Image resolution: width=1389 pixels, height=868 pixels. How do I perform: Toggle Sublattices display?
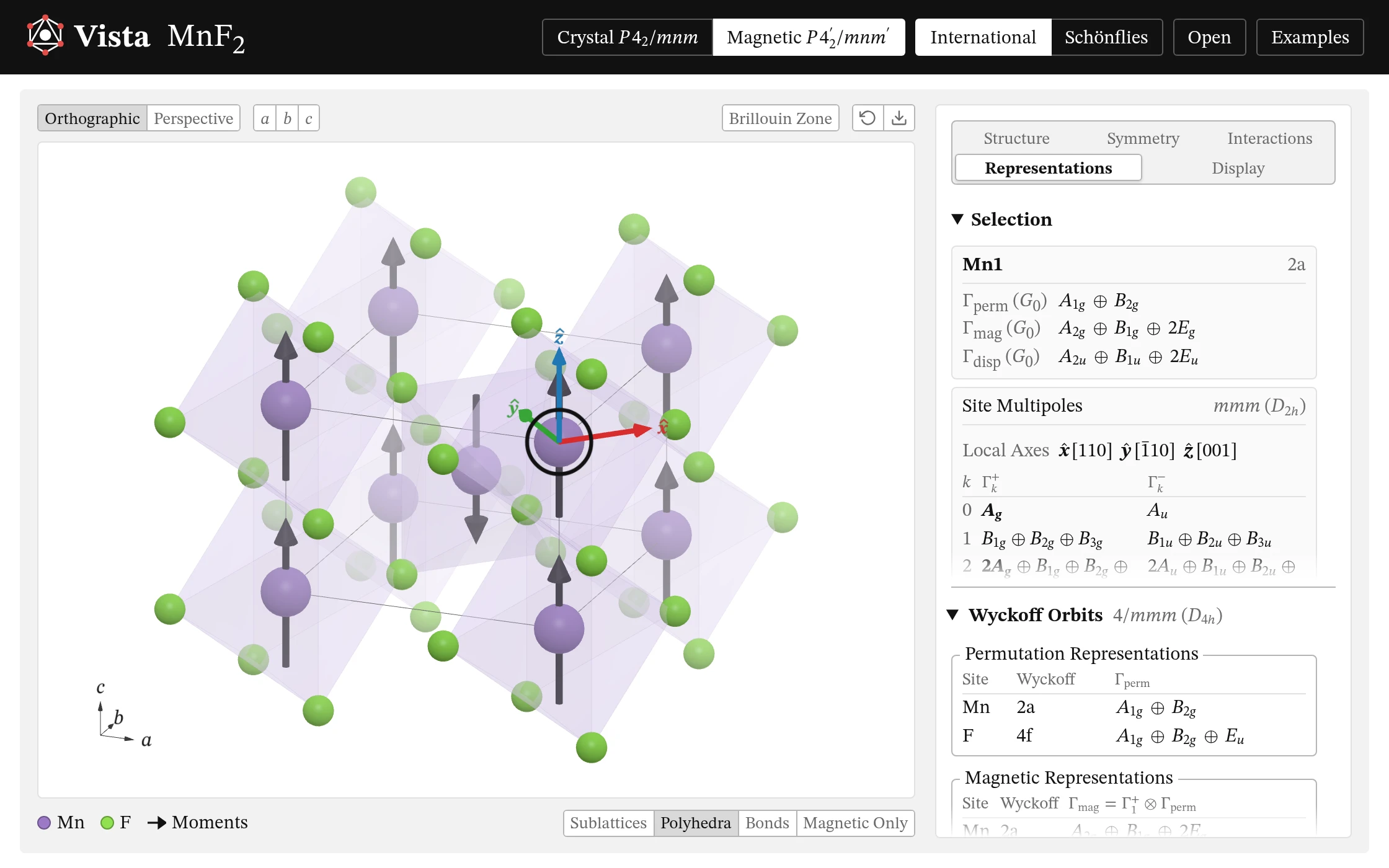tap(608, 823)
